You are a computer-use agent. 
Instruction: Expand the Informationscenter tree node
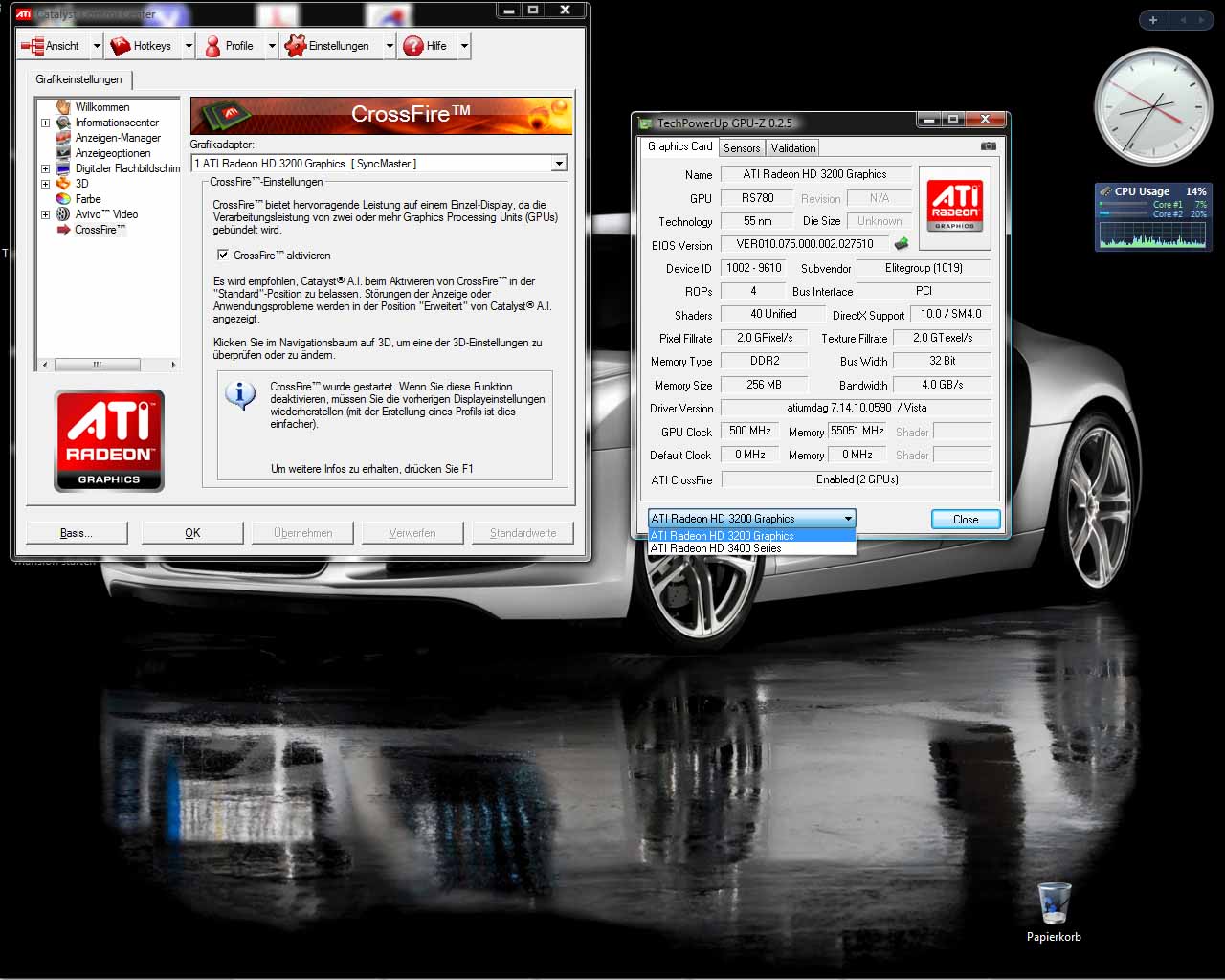[x=45, y=122]
